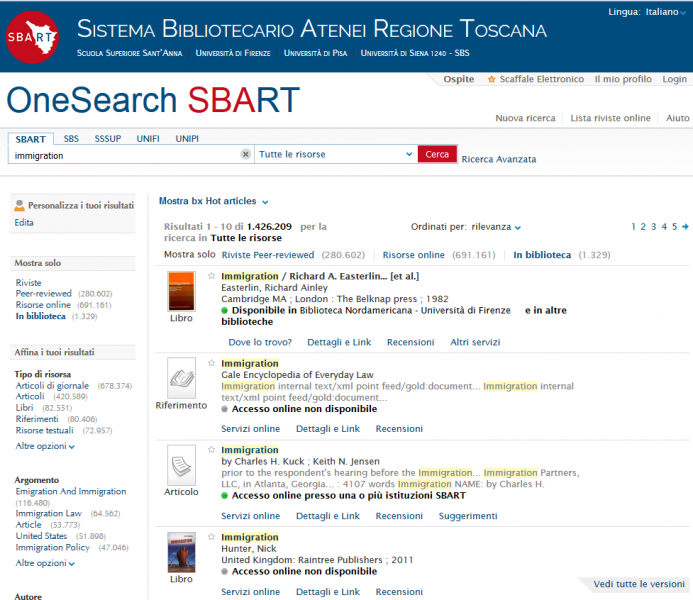Screen dimensions: 693x600
Task: Switch to the UNIFI search tab
Action: (148, 138)
